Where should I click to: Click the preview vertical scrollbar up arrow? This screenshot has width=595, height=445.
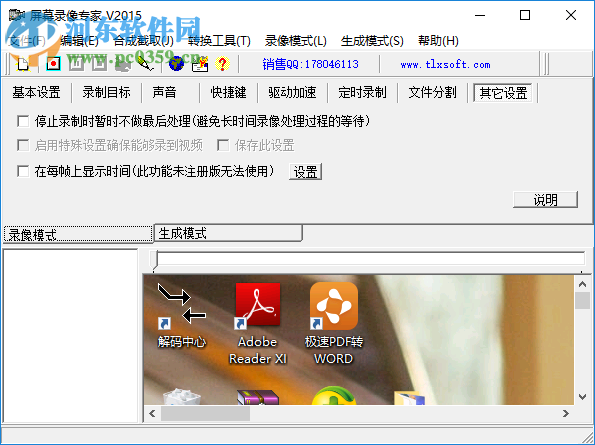(x=582, y=284)
